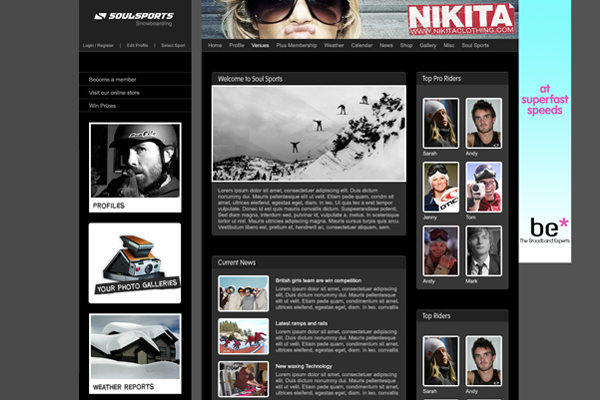Open the Weather Reports tile

coord(135,353)
